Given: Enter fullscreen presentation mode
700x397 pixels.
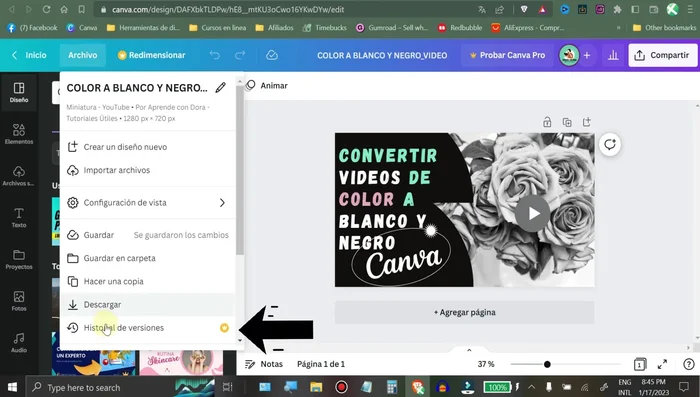Looking at the screenshot, I should (662, 364).
